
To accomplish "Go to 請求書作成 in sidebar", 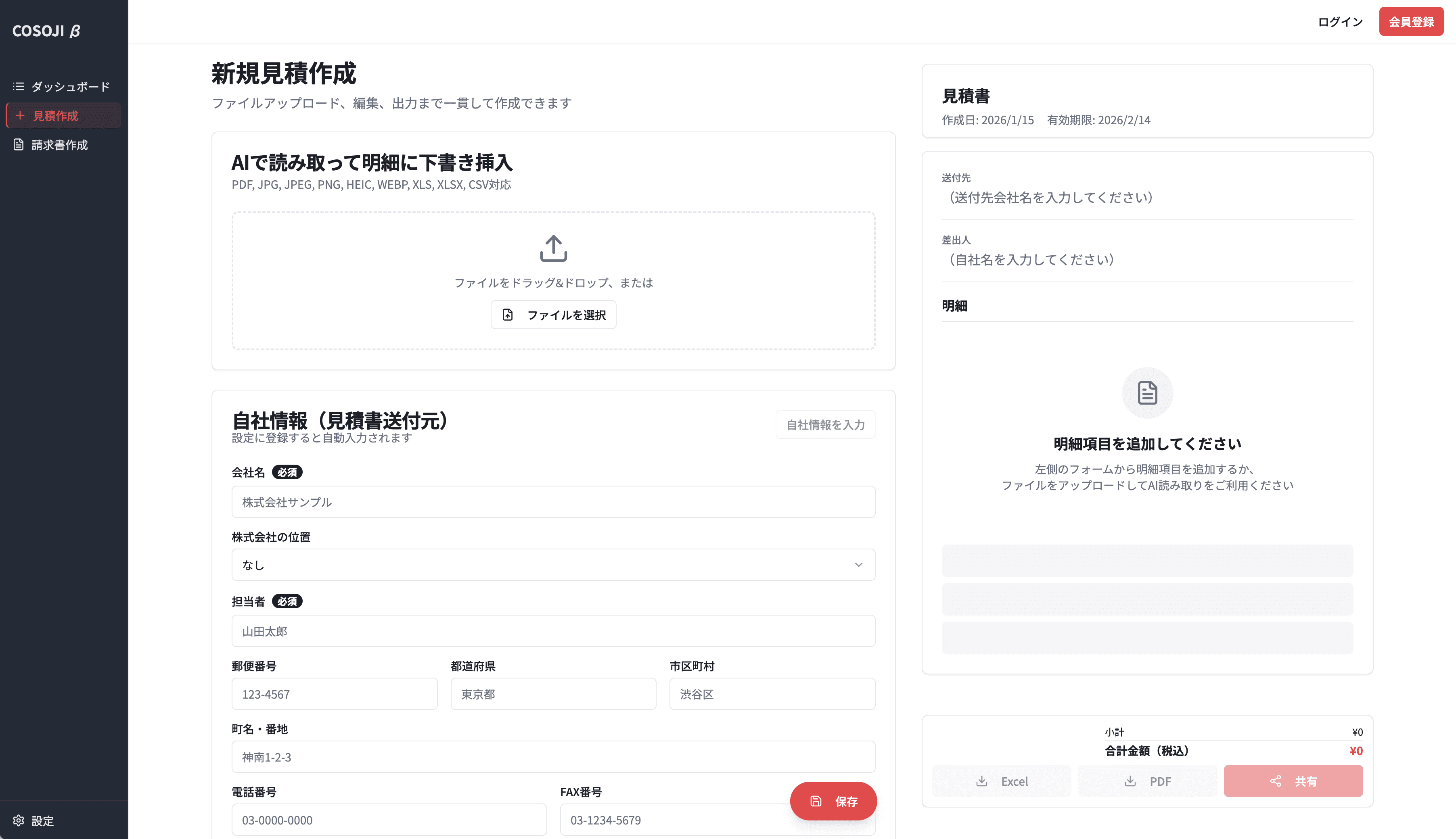I will pyautogui.click(x=59, y=145).
